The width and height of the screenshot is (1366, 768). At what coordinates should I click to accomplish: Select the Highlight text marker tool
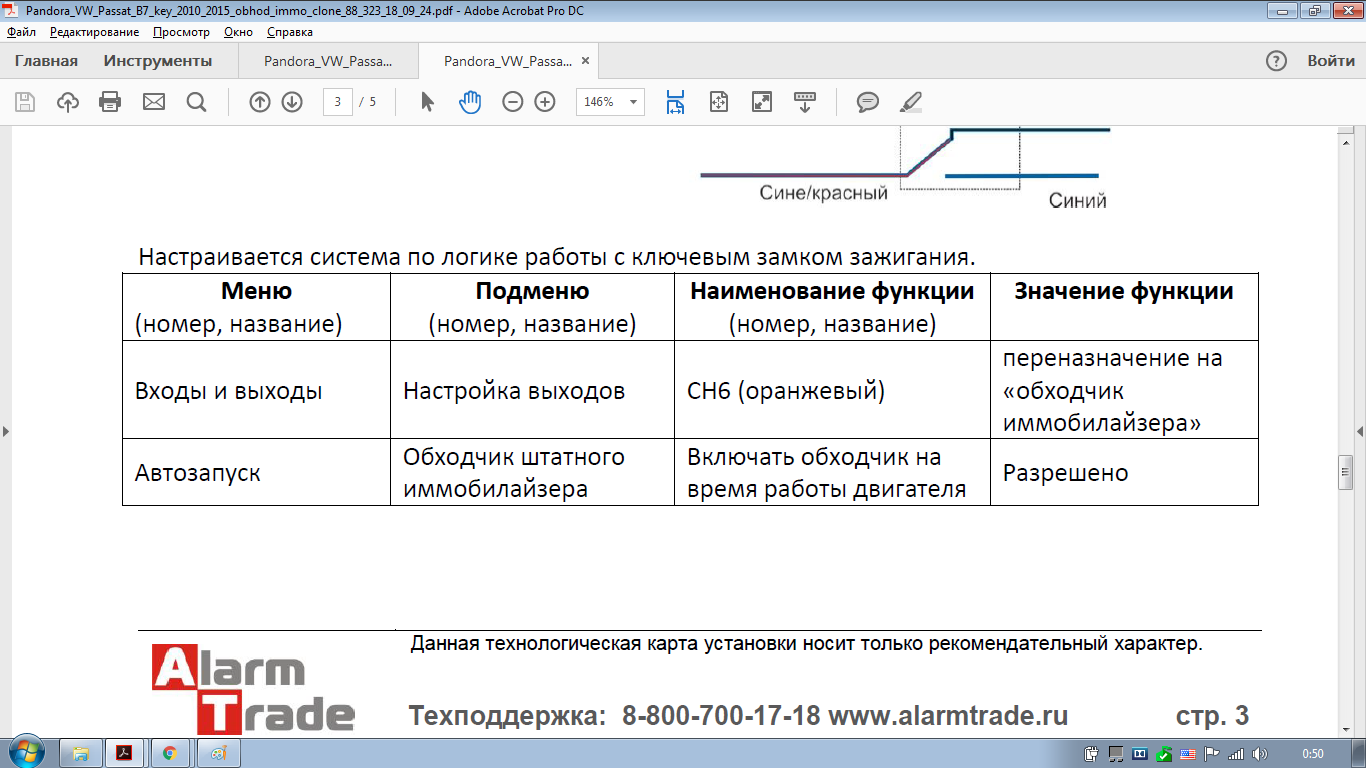click(x=910, y=102)
